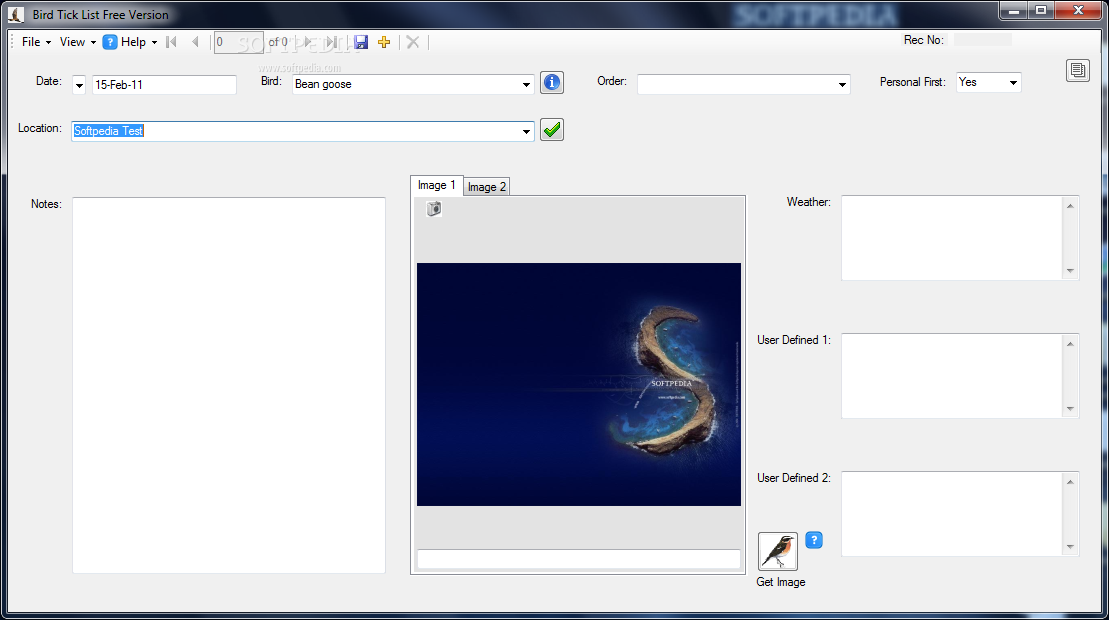Open the Help menu
This screenshot has height=620, width=1109.
(139, 42)
